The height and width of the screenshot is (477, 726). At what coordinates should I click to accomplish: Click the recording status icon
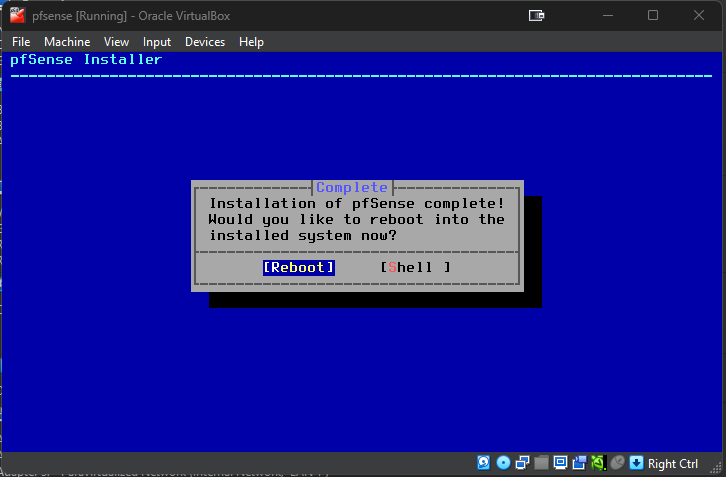579,463
